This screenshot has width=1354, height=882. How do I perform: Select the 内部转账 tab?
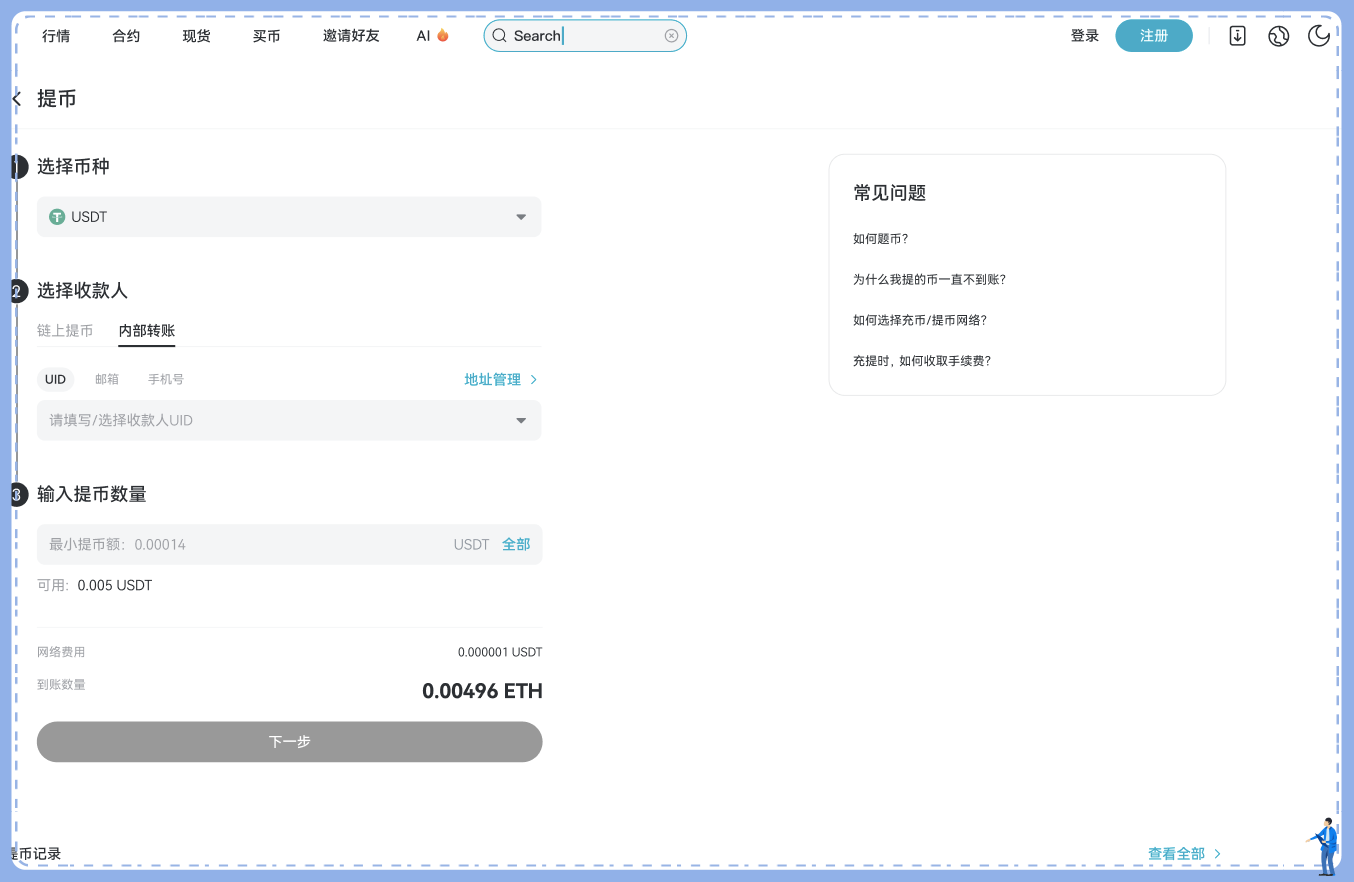coord(146,331)
